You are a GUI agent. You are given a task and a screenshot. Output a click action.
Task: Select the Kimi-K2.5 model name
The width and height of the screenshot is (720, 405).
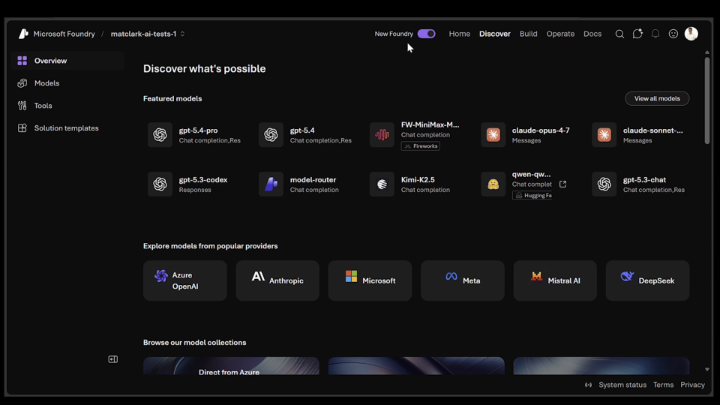click(418, 180)
